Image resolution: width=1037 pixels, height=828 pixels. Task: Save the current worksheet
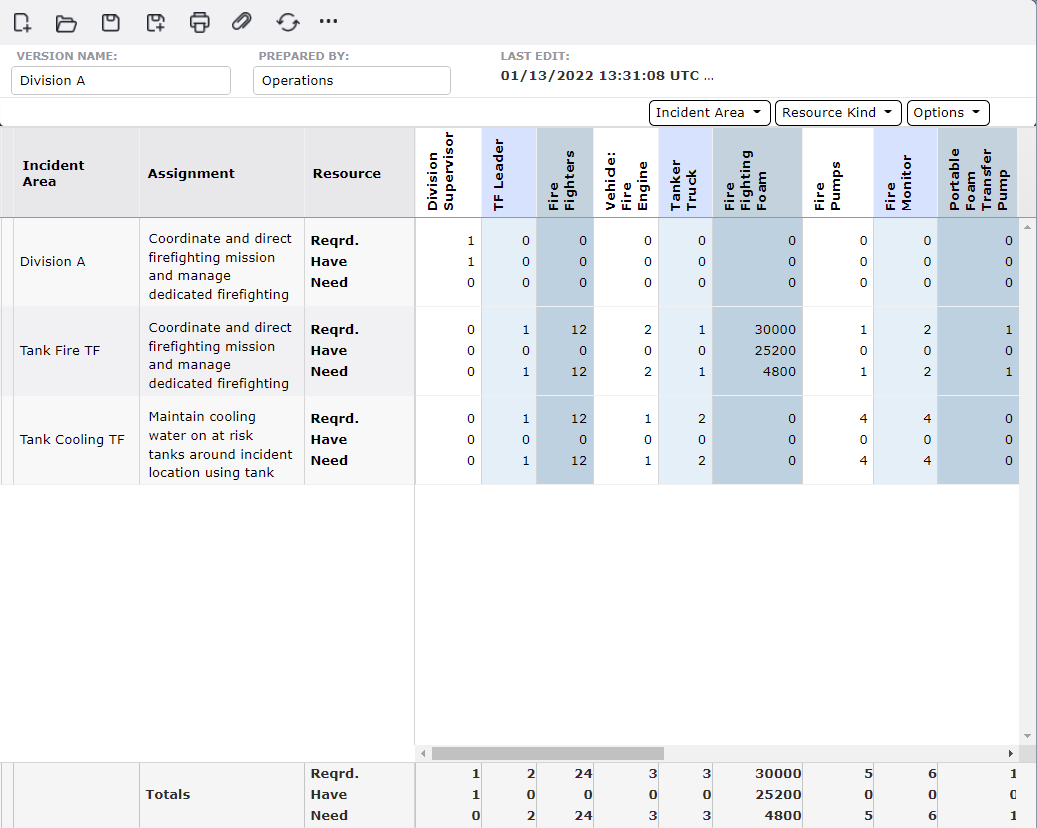(x=110, y=22)
